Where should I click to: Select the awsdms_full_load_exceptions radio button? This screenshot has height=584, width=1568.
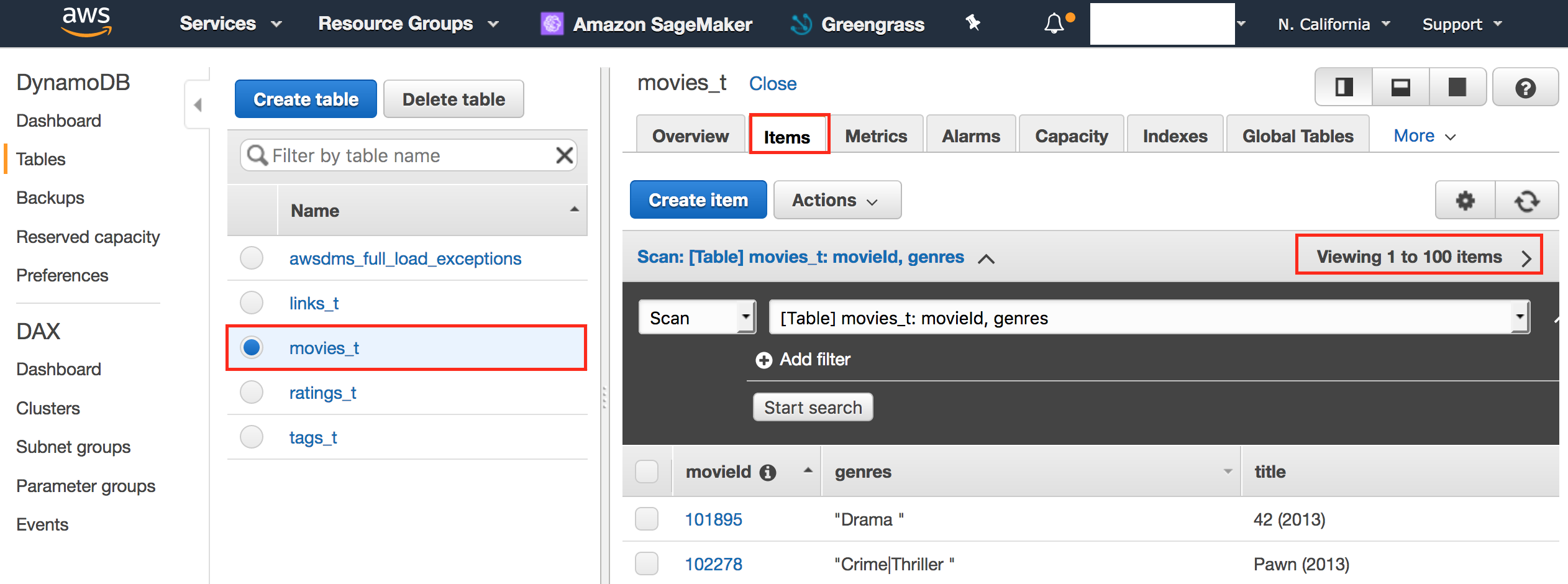tap(252, 258)
